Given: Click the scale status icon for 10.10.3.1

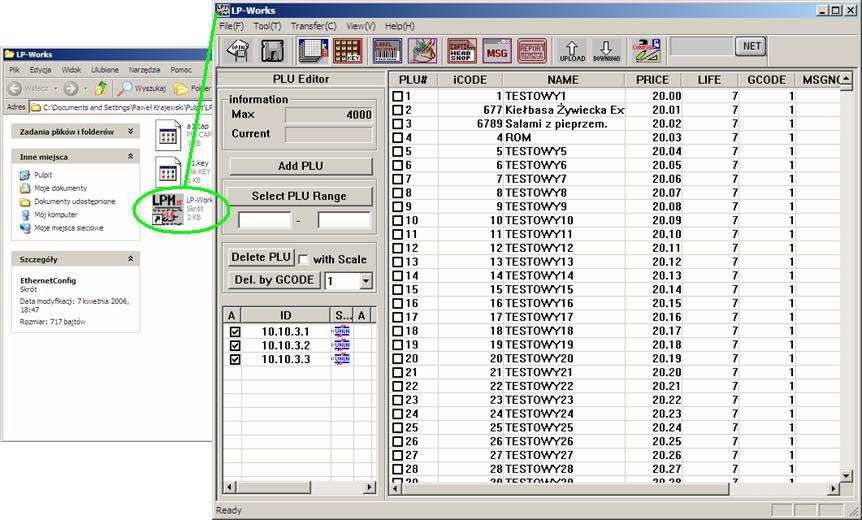Looking at the screenshot, I should 341,331.
